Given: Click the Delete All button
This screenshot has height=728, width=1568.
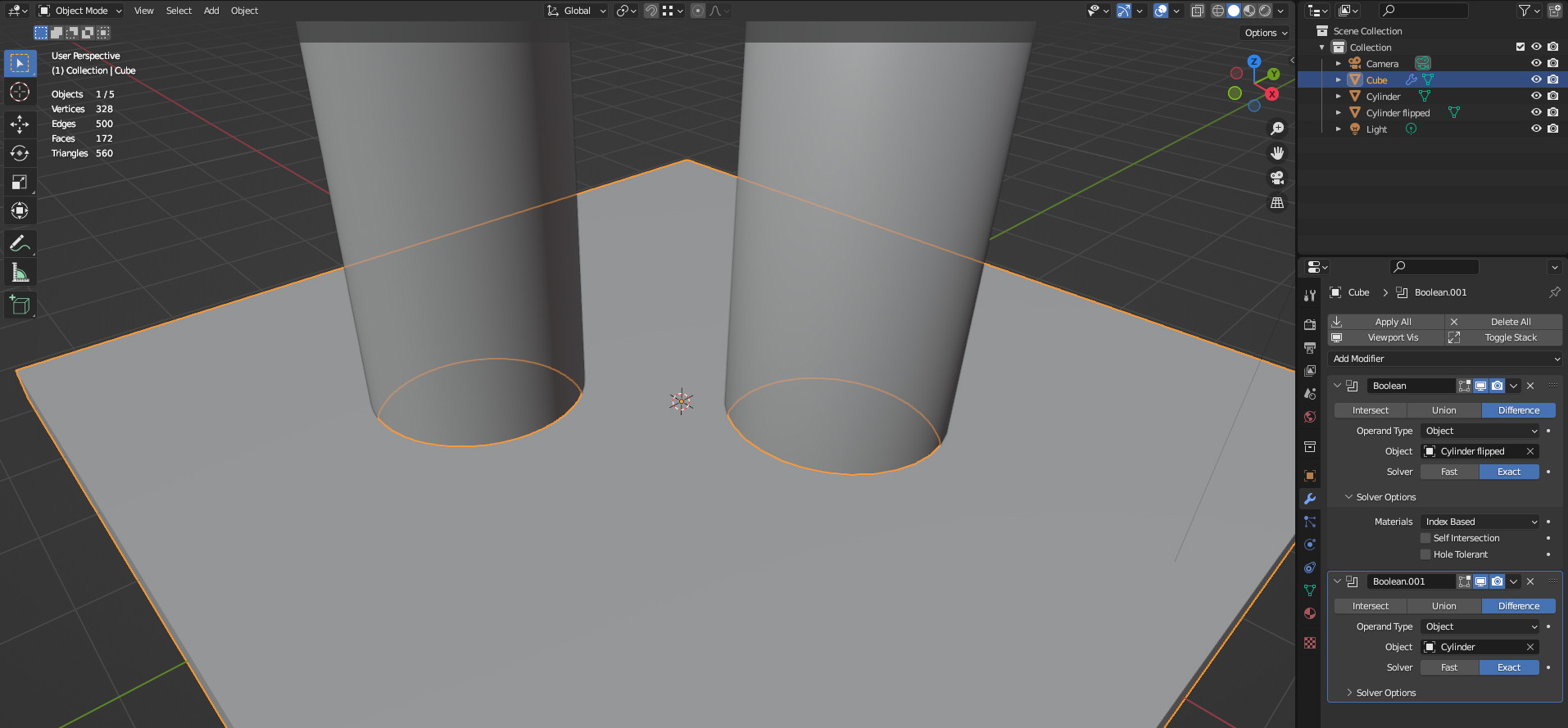Looking at the screenshot, I should tap(1504, 322).
